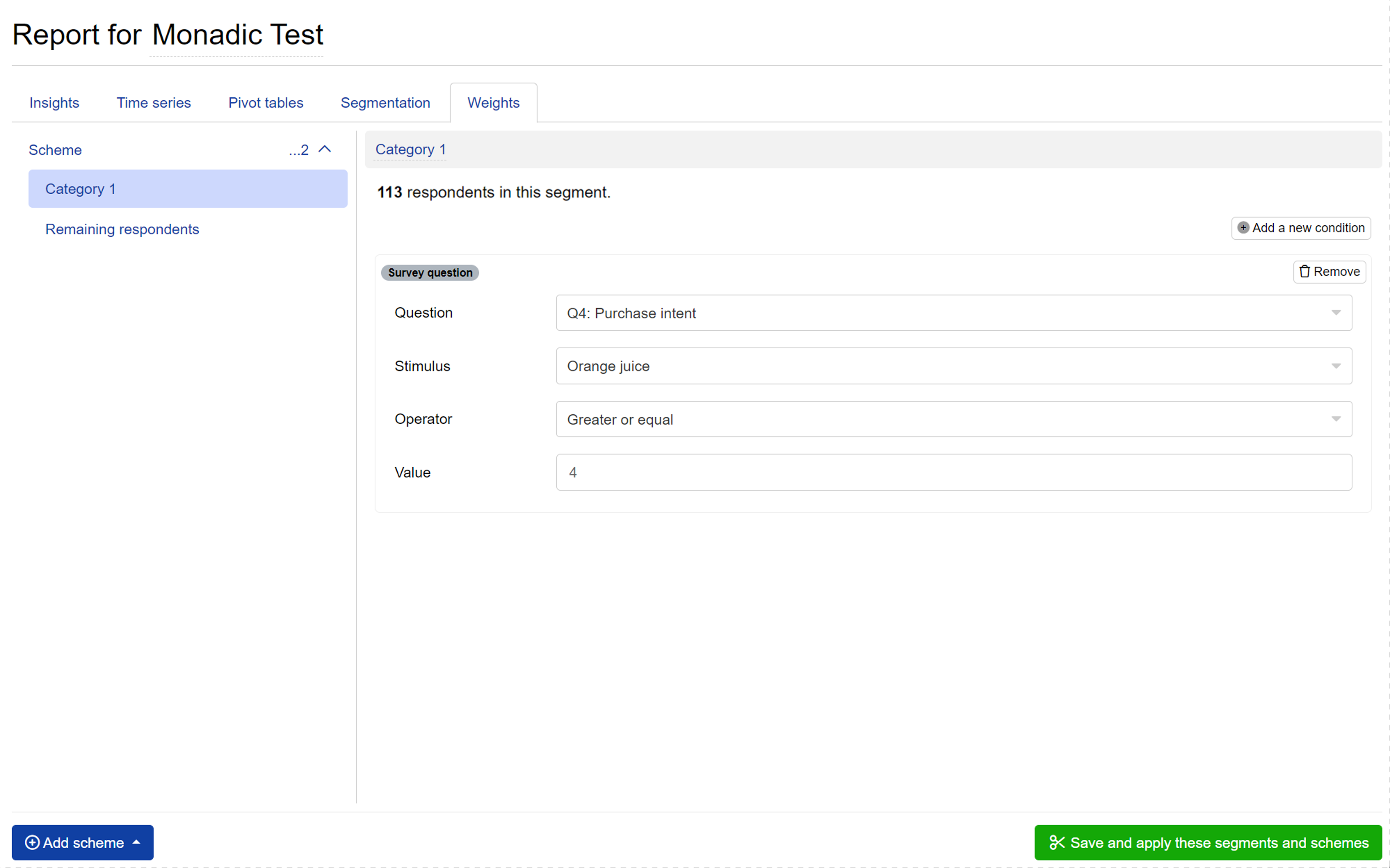
Task: Click the survey question tag icon
Action: click(x=430, y=272)
